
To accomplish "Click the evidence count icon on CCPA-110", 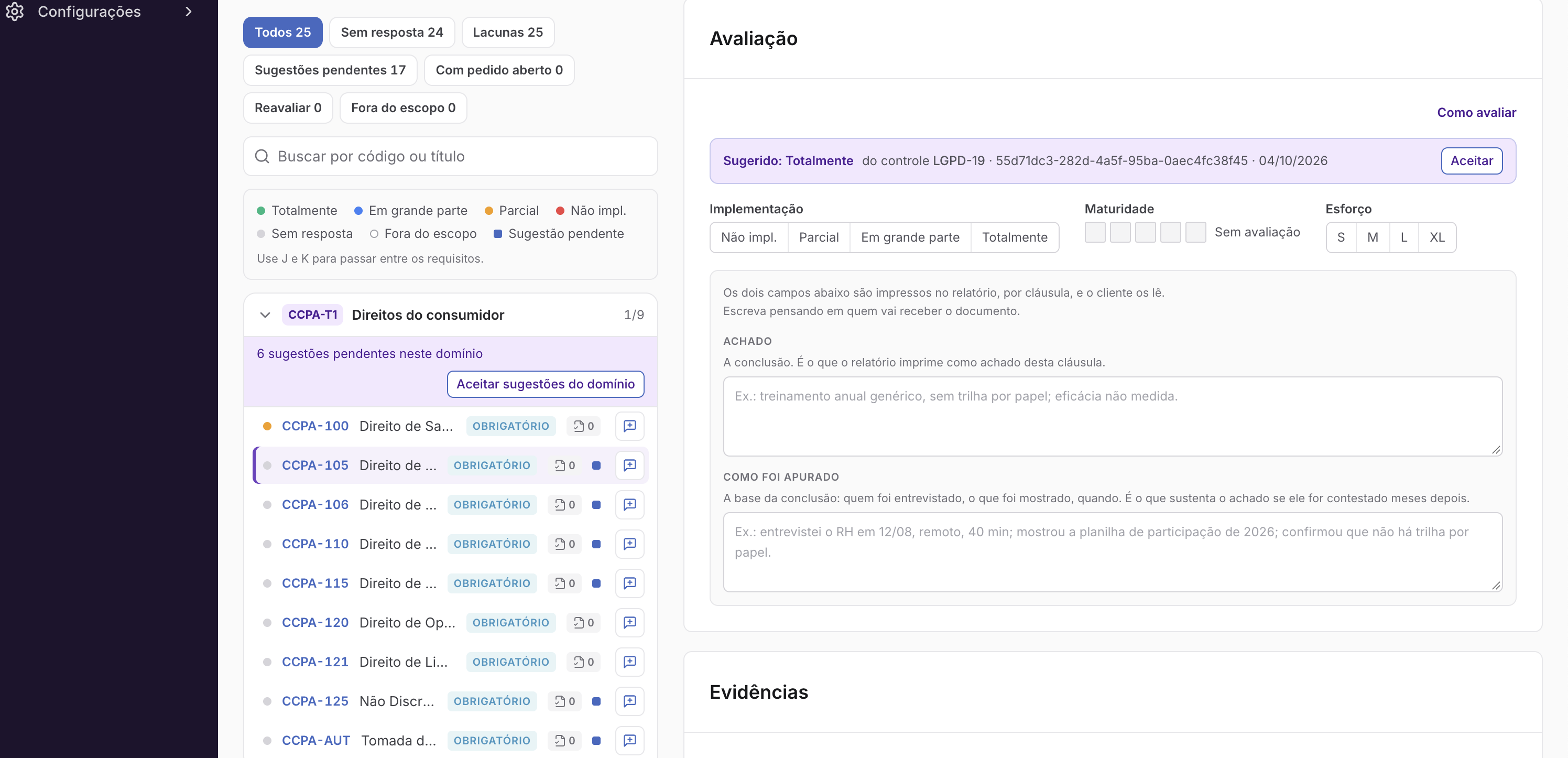I will tap(564, 544).
